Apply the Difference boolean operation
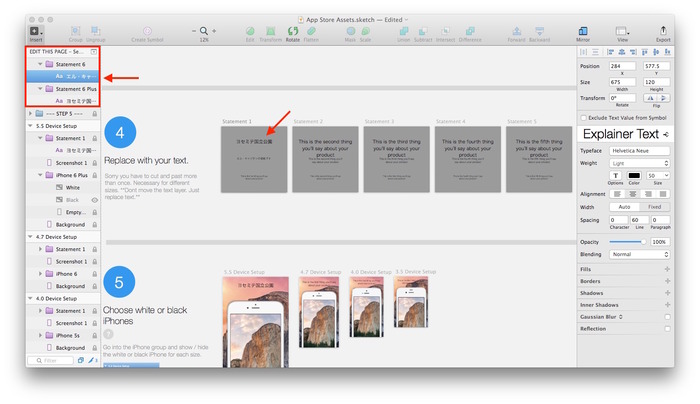The image size is (700, 404). (470, 31)
